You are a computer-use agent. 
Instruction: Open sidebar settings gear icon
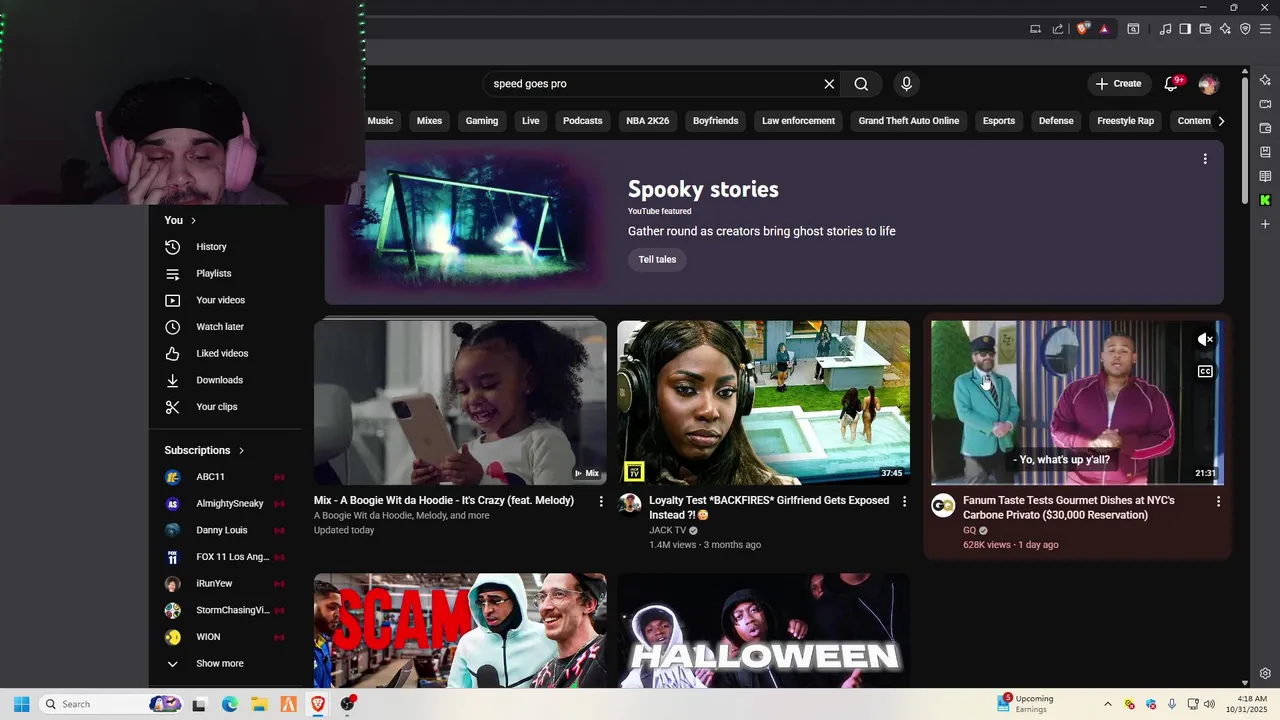[1265, 673]
